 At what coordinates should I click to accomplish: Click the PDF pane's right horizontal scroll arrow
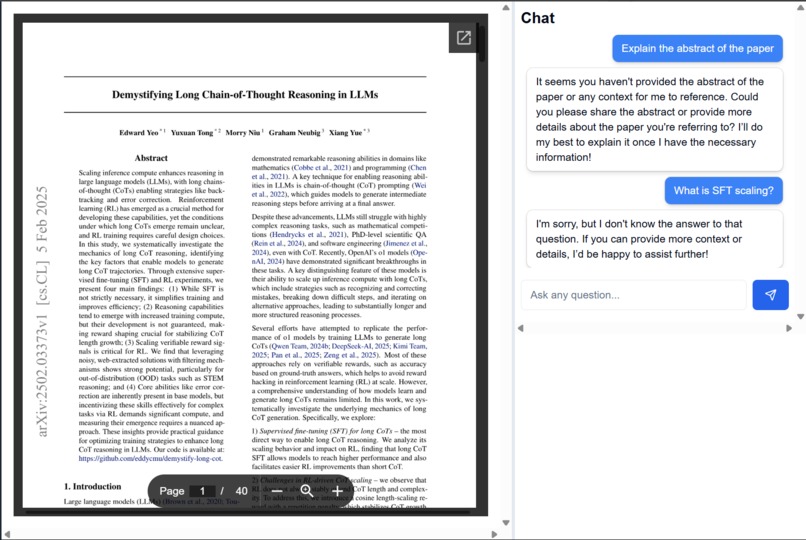(494, 534)
